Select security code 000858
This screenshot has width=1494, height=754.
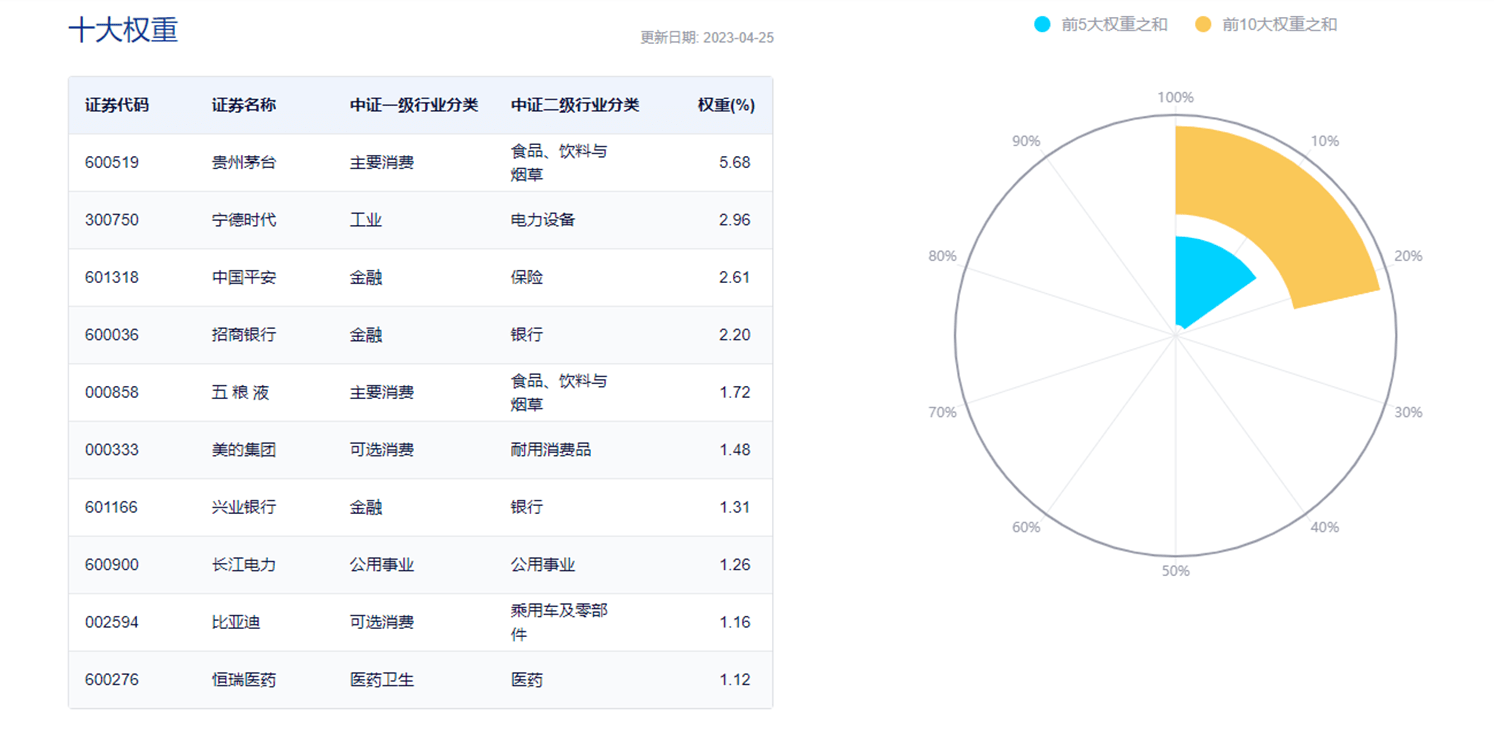pos(112,392)
